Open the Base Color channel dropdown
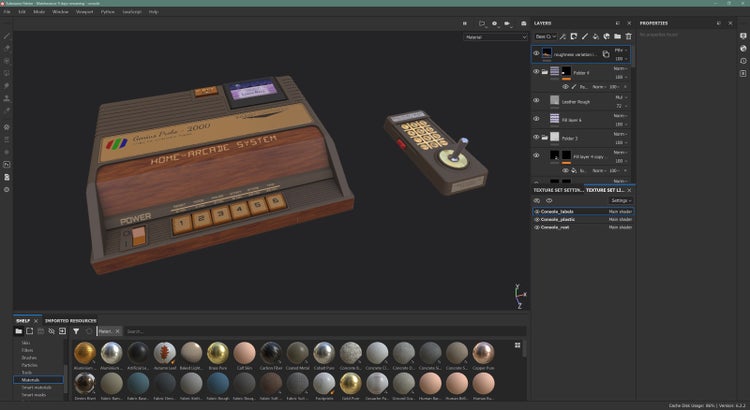The height and width of the screenshot is (410, 750). (x=545, y=36)
